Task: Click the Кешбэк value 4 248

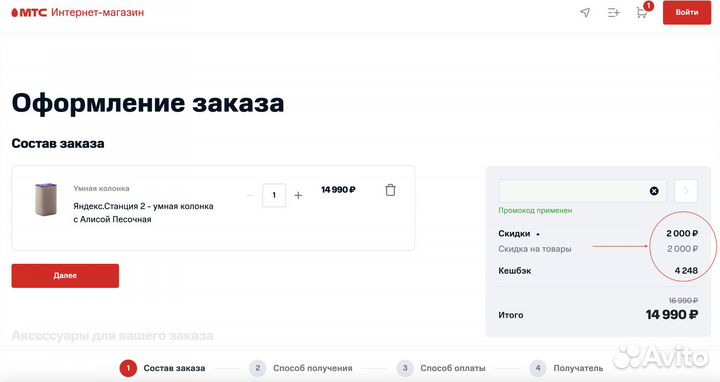Action: pos(686,271)
